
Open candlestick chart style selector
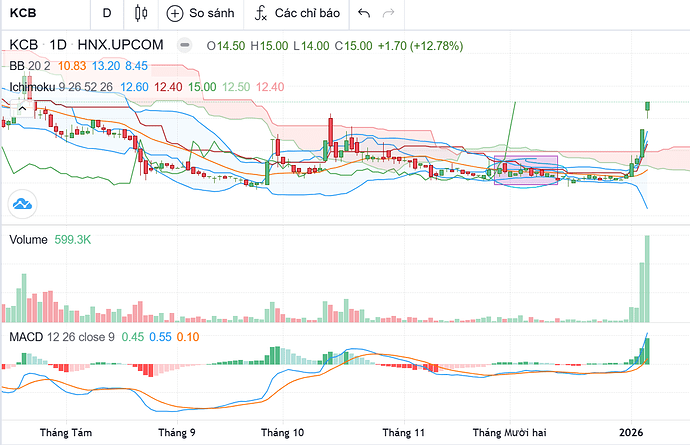tap(141, 13)
